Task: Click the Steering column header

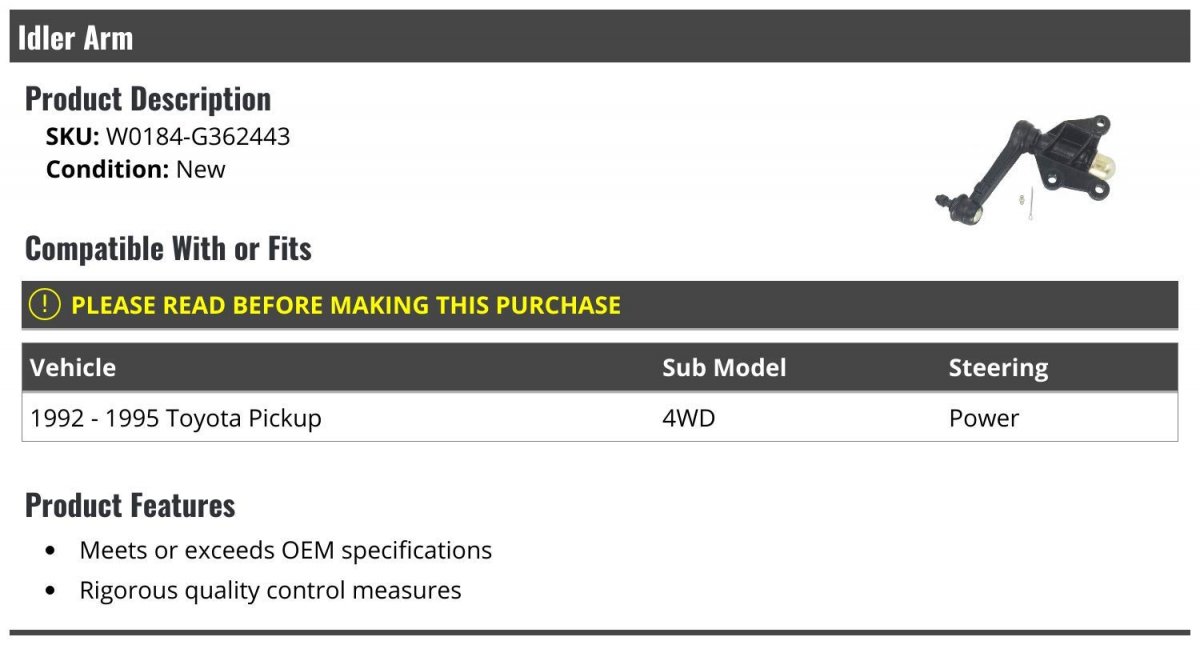Action: (x=998, y=368)
